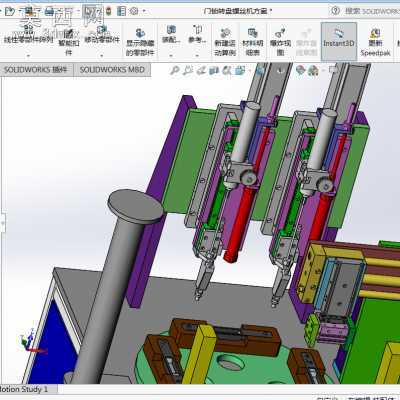
Task: Open the View Orientation cube icon
Action: click(240, 70)
